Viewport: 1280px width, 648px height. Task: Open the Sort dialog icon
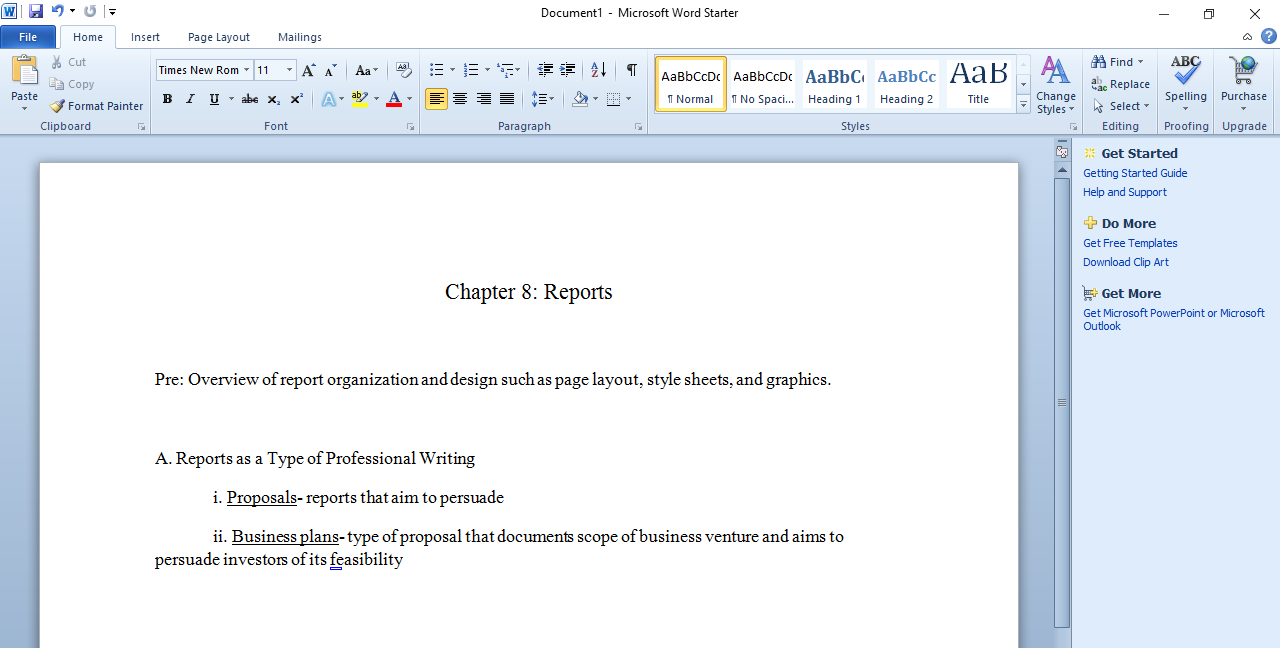pos(597,69)
